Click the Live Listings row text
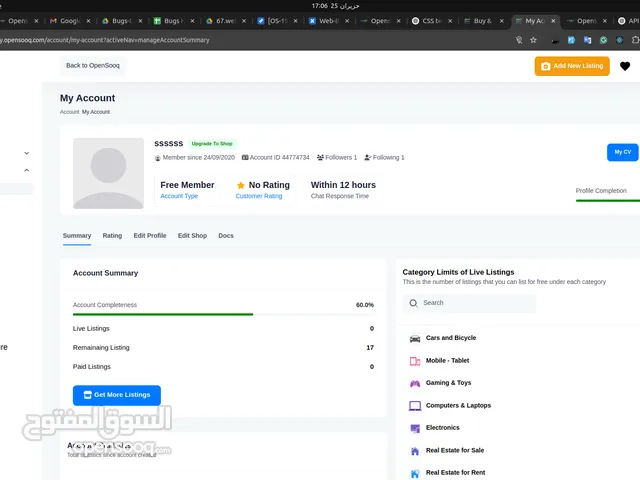The width and height of the screenshot is (640, 480). (91, 328)
